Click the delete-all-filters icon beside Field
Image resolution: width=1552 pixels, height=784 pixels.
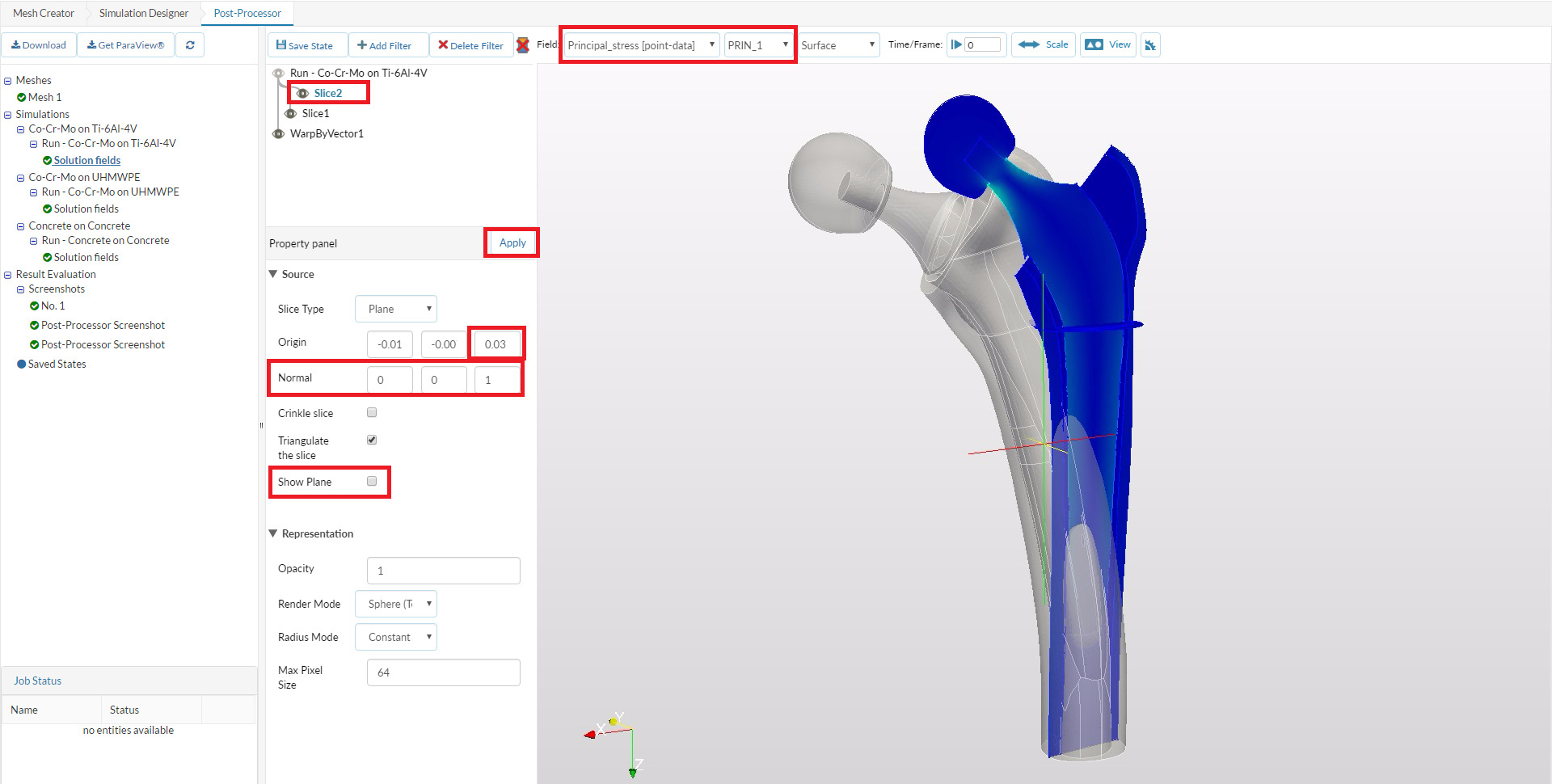pyautogui.click(x=523, y=45)
